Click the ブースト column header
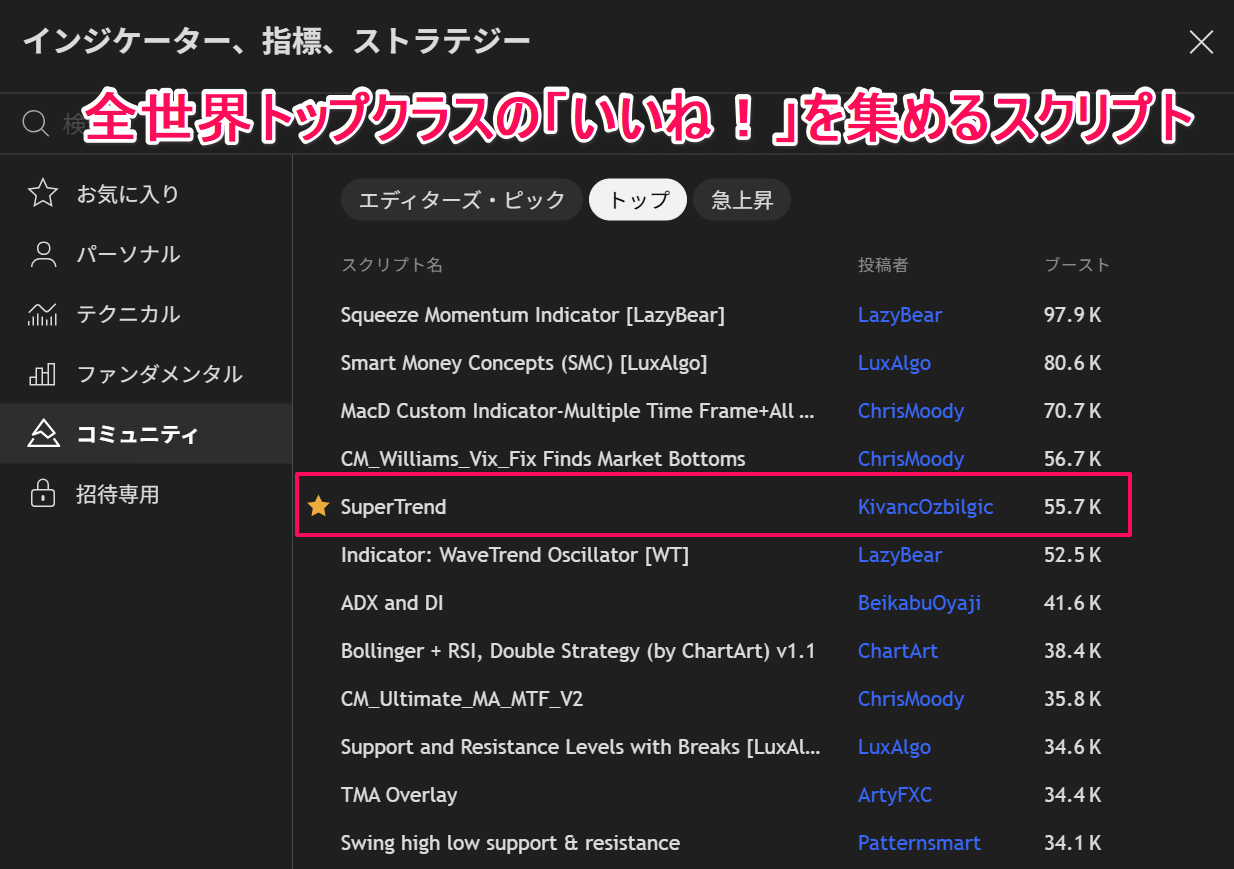 click(x=1077, y=265)
